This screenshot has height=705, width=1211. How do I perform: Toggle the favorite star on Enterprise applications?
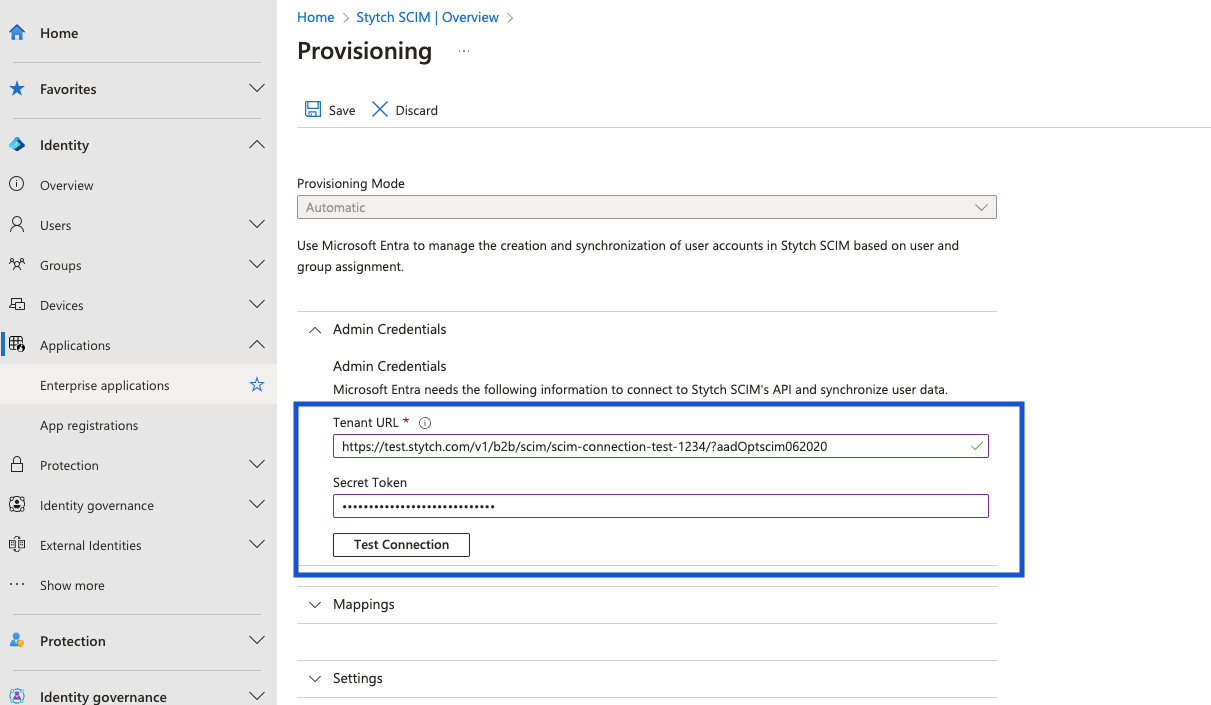[257, 384]
